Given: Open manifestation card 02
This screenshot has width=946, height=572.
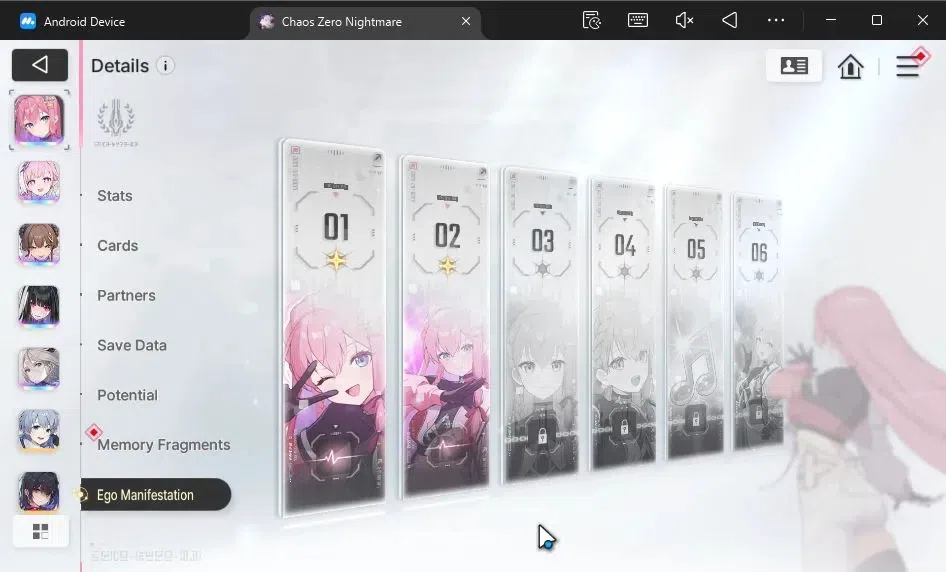Looking at the screenshot, I should (x=446, y=326).
